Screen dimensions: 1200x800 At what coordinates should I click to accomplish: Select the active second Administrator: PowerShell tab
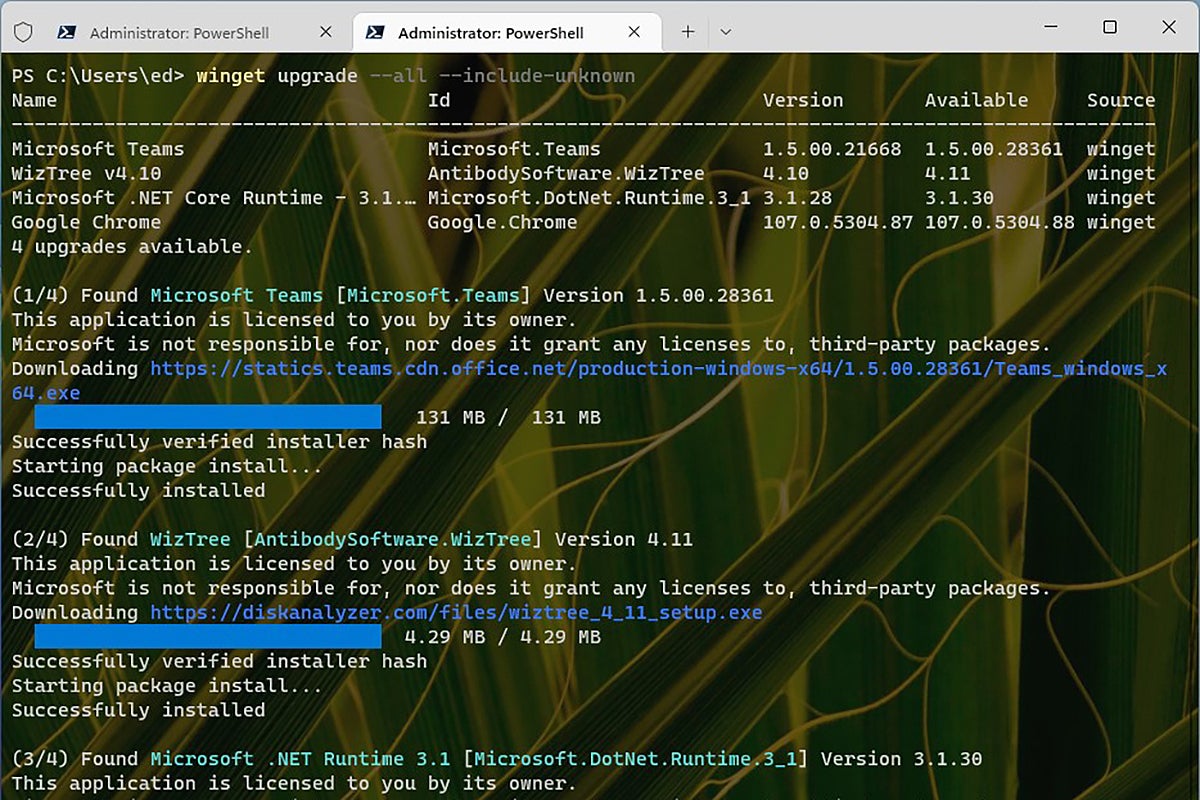(x=507, y=32)
